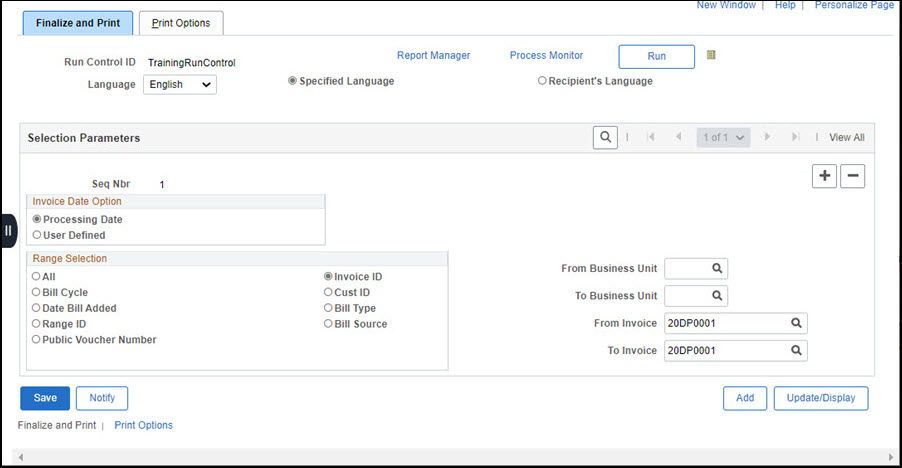Select the Finalize and Print tab
This screenshot has height=468, width=902.
77,23
